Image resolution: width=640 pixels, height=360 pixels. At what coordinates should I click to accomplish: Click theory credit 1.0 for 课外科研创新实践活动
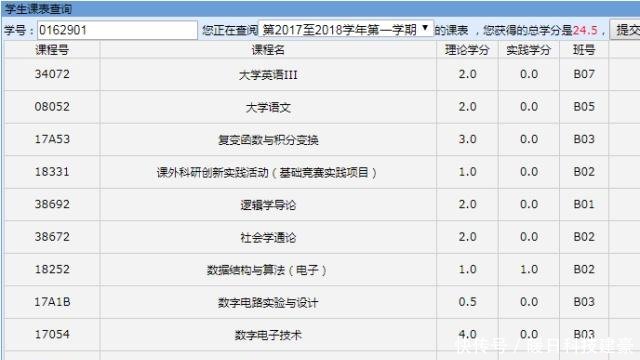tap(467, 172)
